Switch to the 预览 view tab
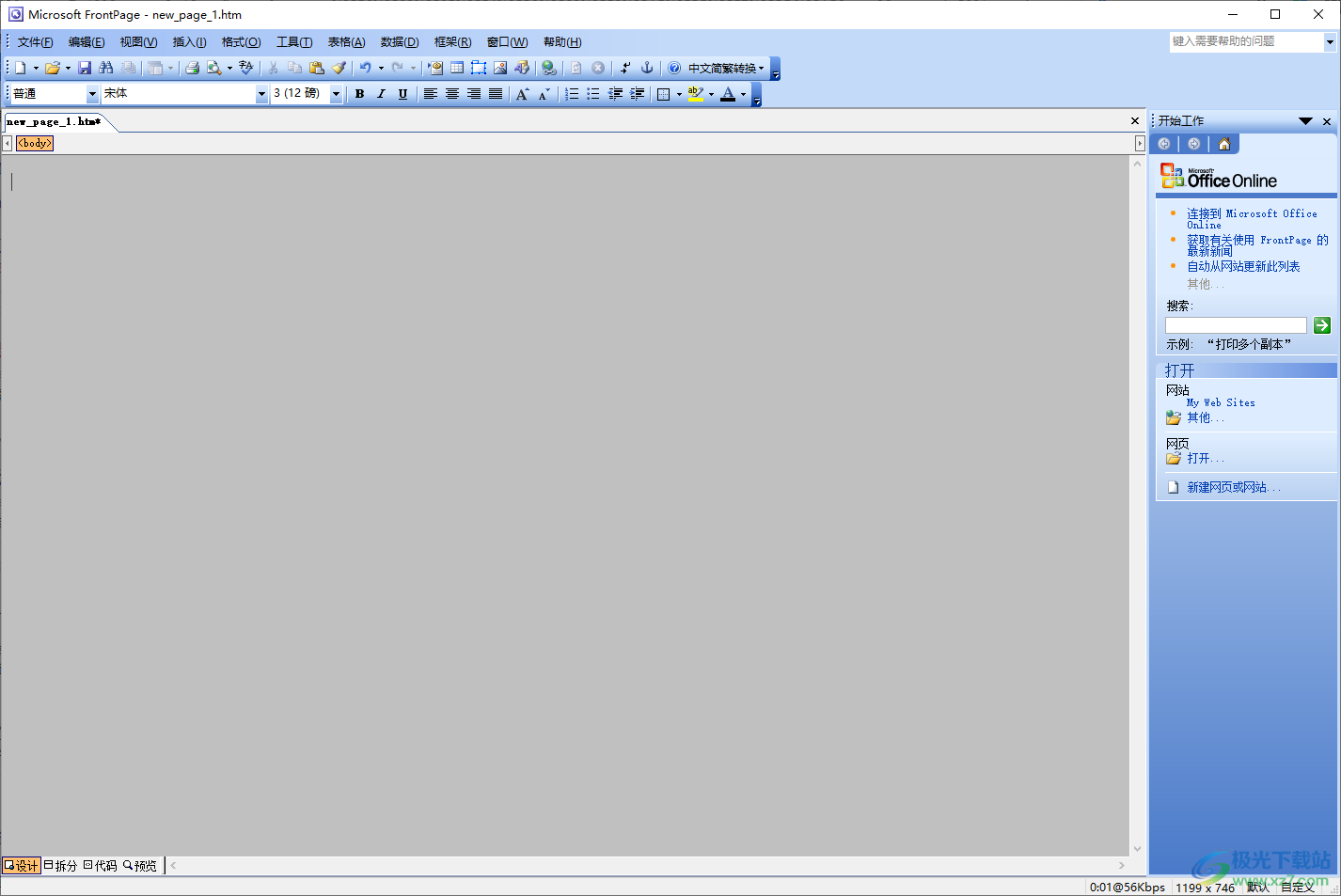This screenshot has width=1341, height=896. pyautogui.click(x=140, y=866)
